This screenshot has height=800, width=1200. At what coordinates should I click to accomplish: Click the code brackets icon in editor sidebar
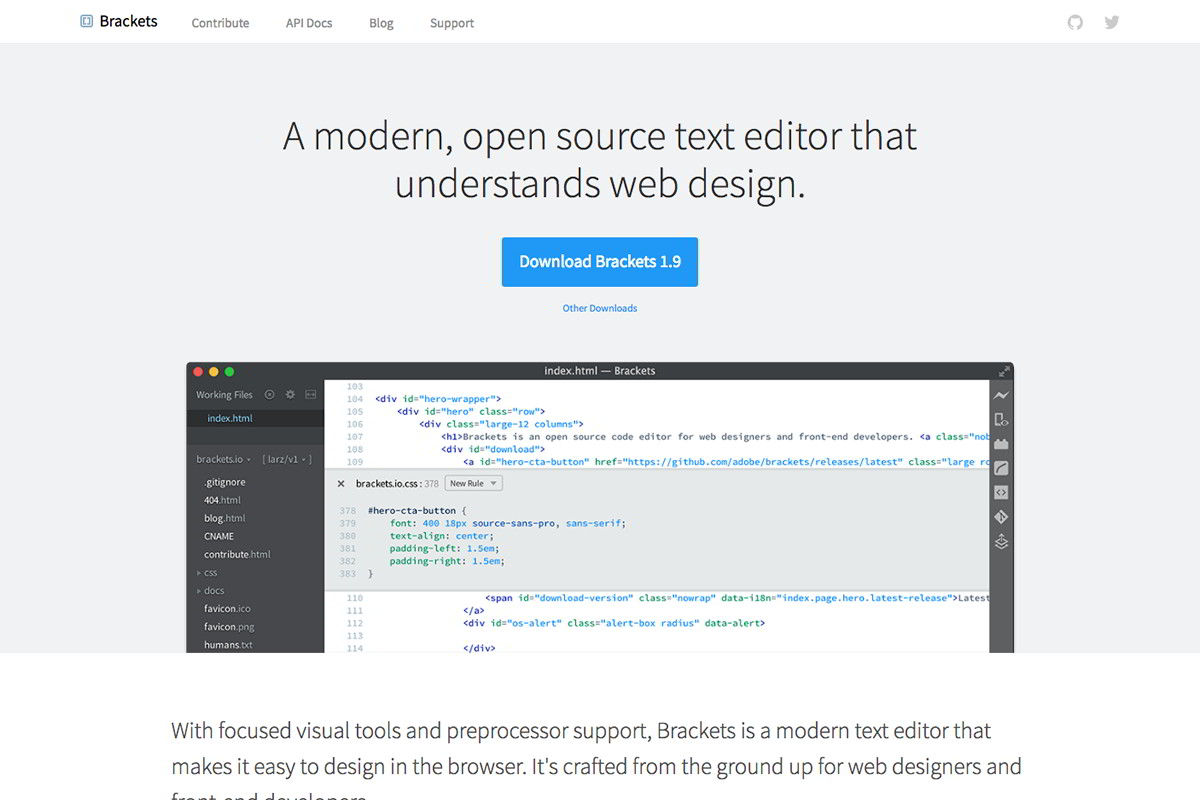click(x=1001, y=493)
